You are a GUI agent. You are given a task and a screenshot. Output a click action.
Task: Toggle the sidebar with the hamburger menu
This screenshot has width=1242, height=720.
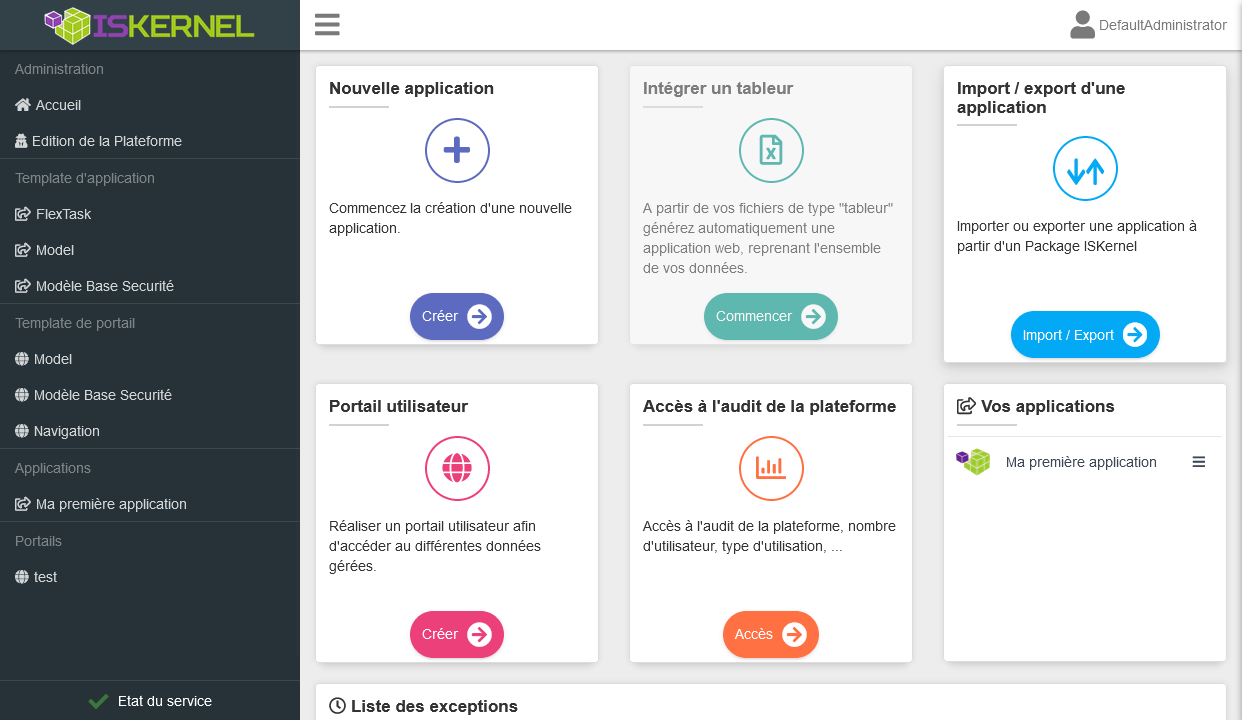[x=327, y=25]
